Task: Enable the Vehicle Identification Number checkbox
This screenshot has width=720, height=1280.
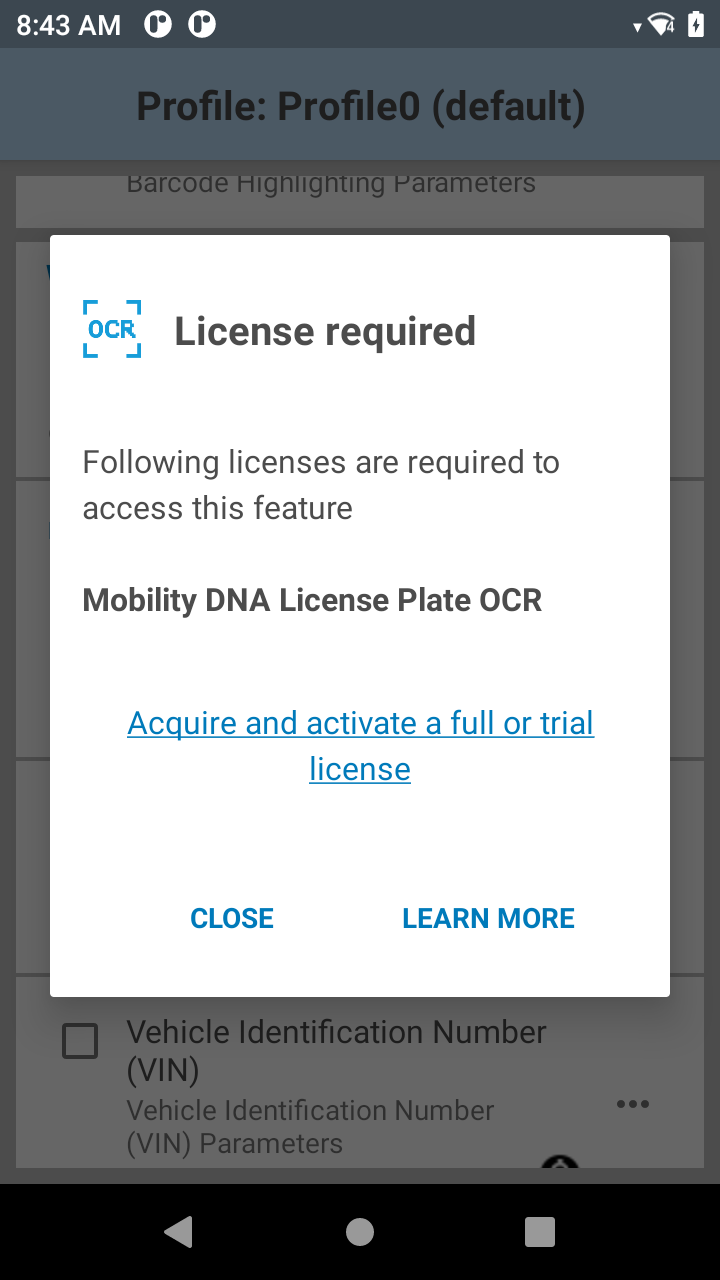Action: click(80, 1041)
